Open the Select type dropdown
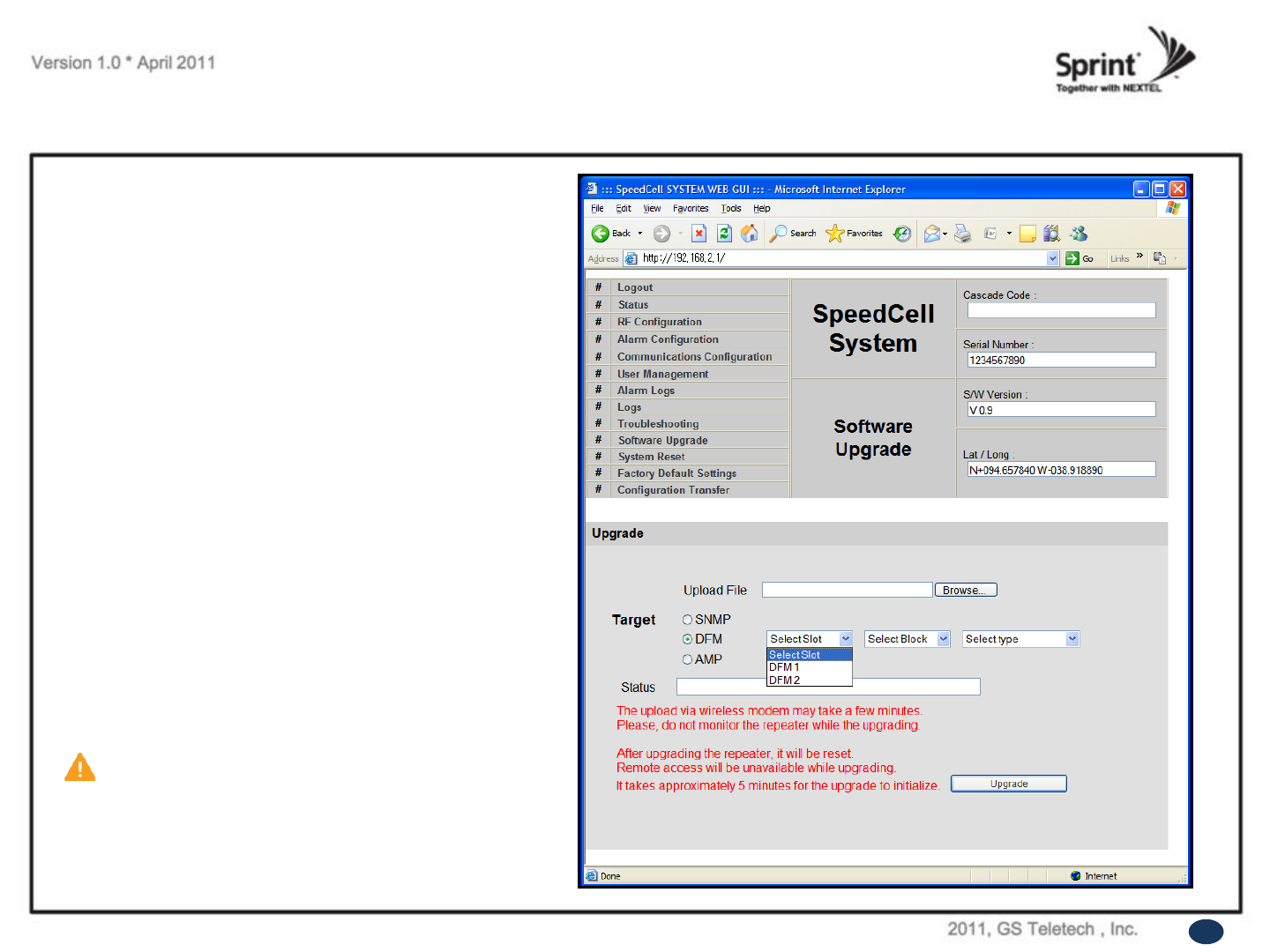The image size is (1270, 952). pos(1021,639)
